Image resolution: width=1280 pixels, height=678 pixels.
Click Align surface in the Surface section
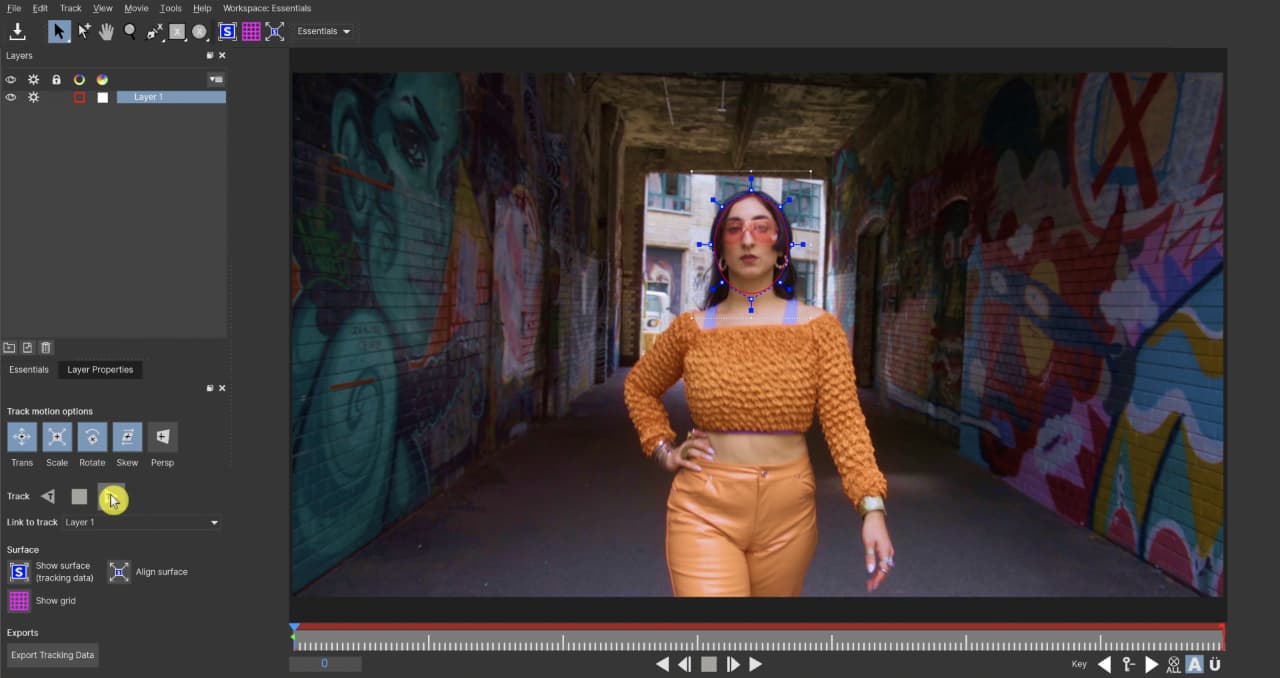119,572
